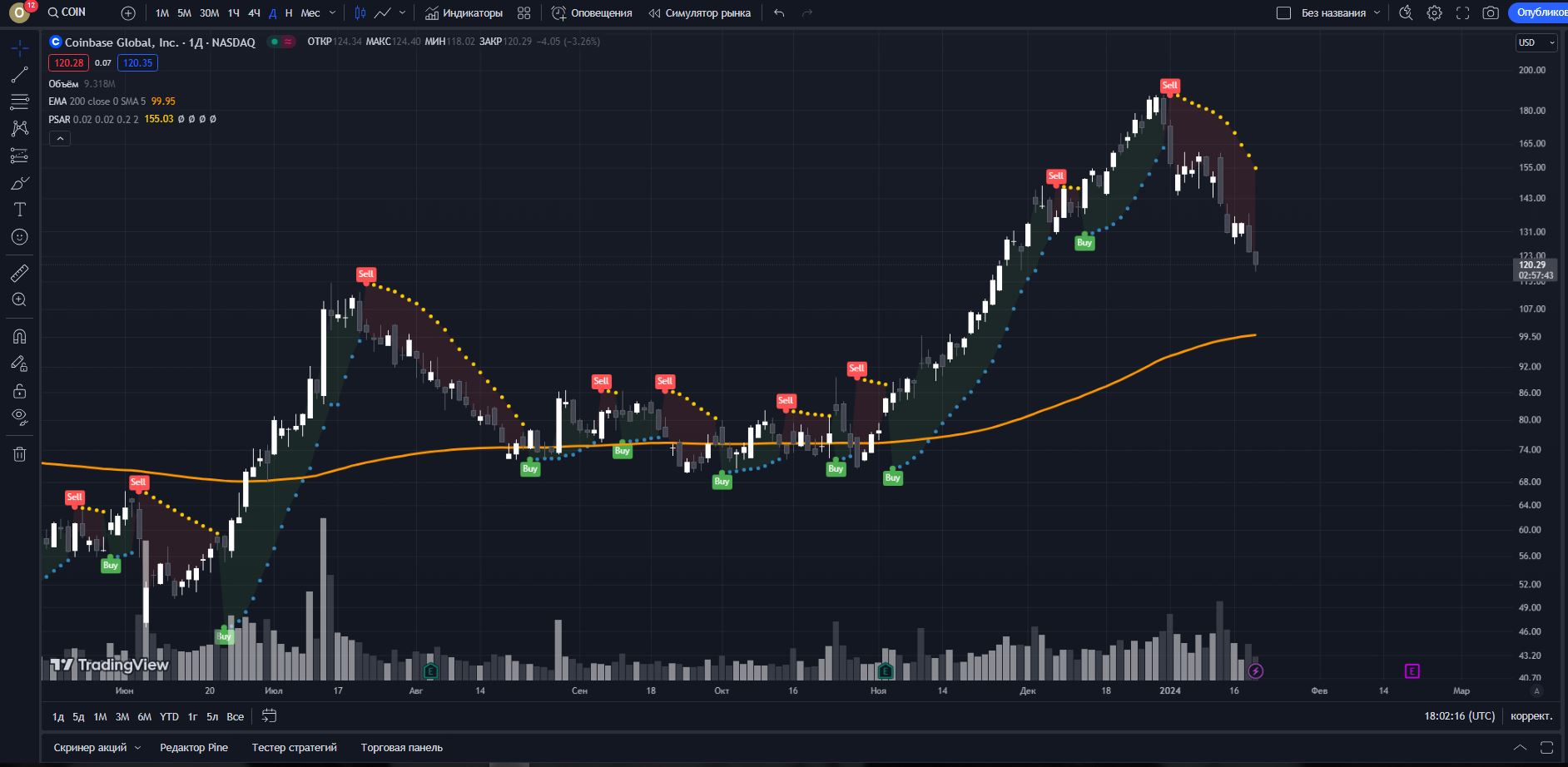Select the PSAR indicator legend
This screenshot has width=1568, height=767.
[131, 119]
